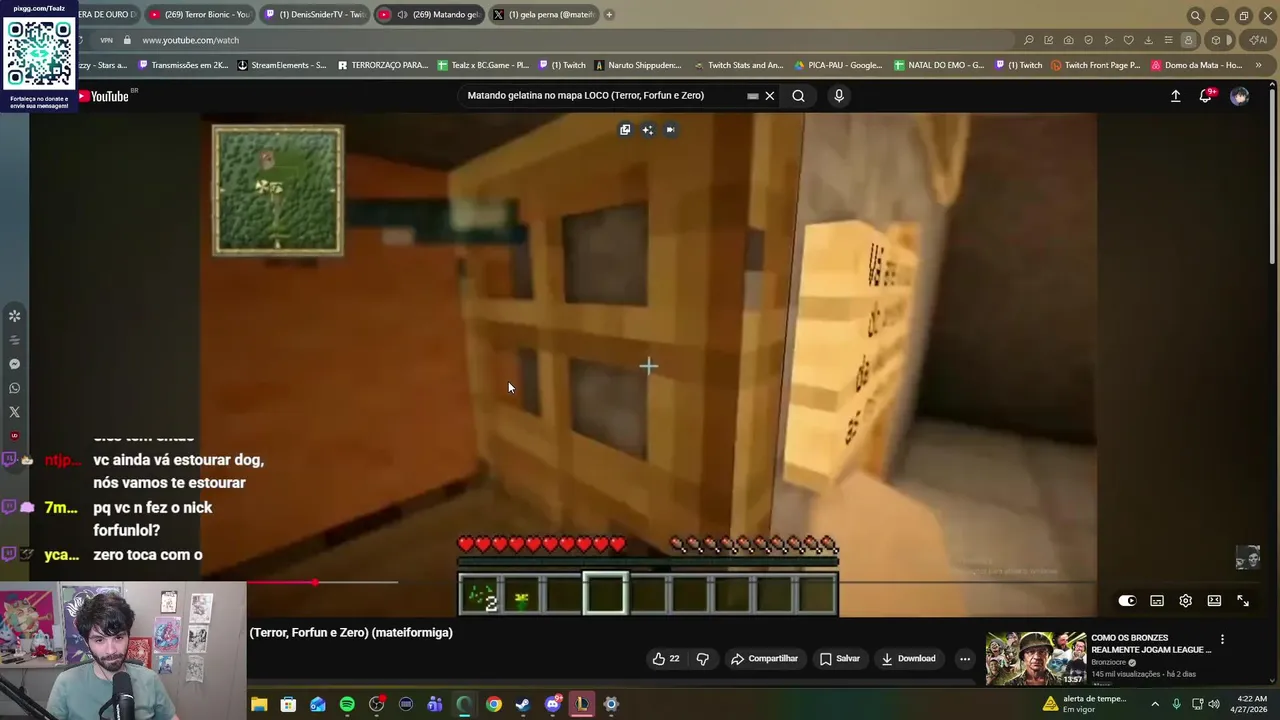The image size is (1280, 720).
Task: Open the weather alert 'alerta de tempe...' widget
Action: pyautogui.click(x=1084, y=704)
